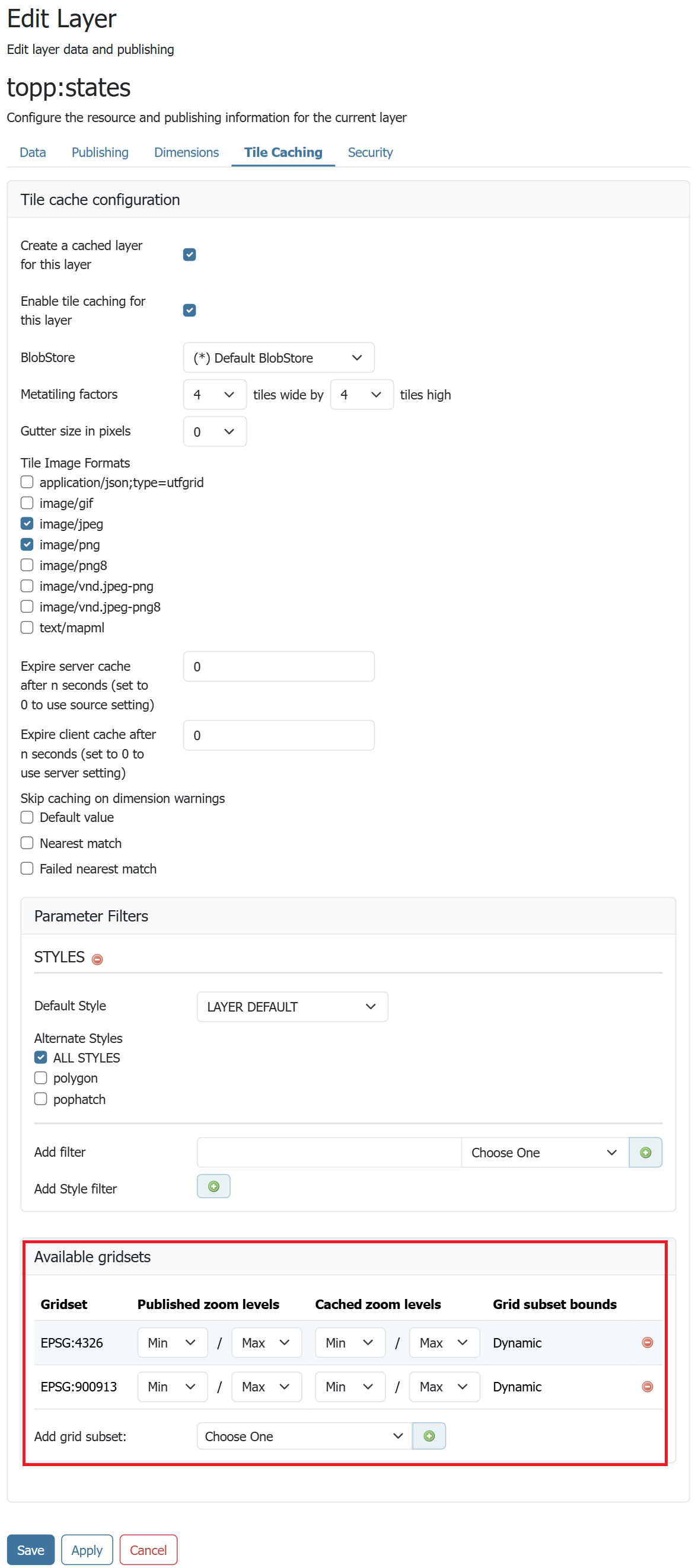Open the Add grid subset dropdown

click(x=304, y=1436)
